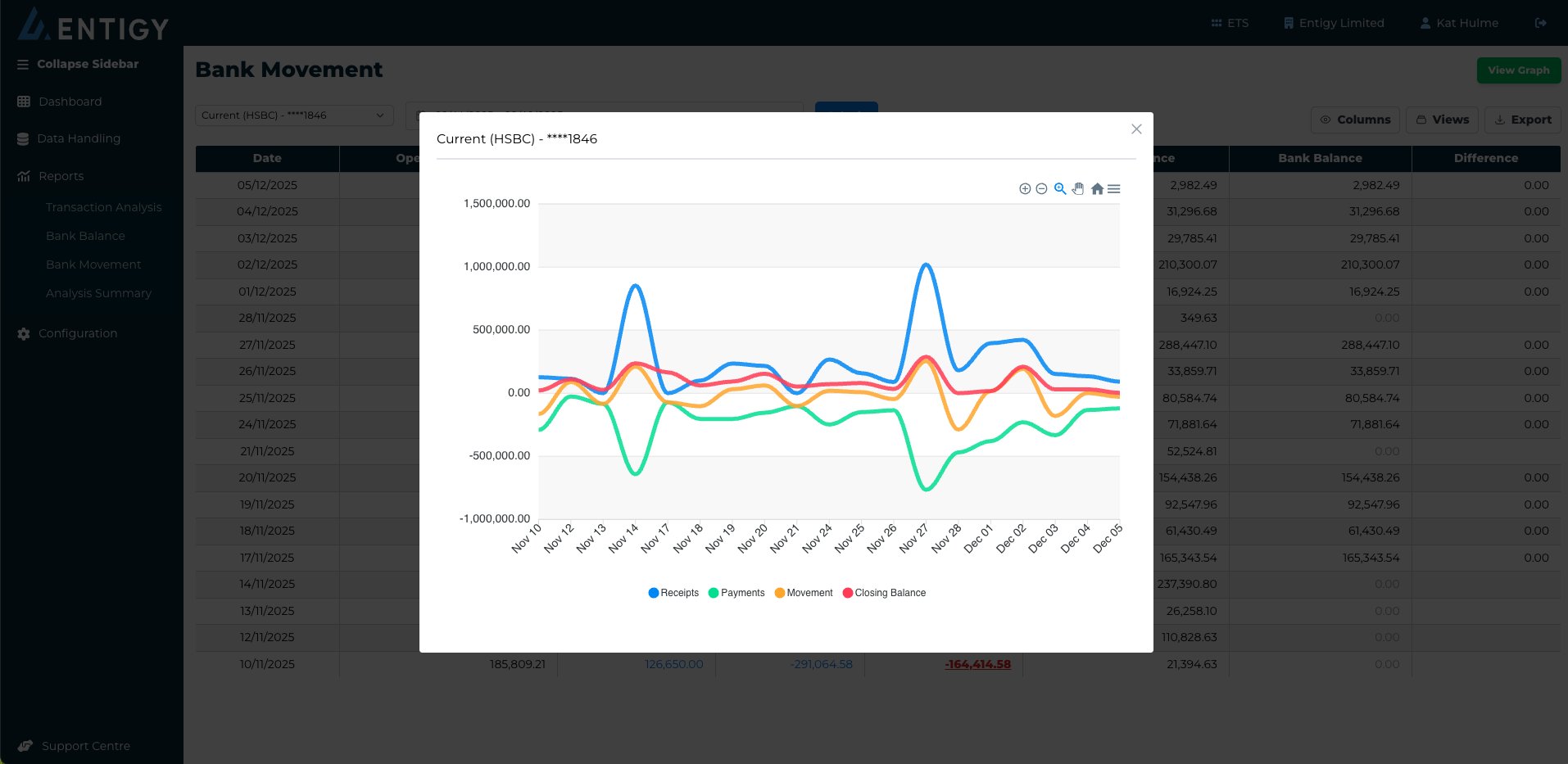Export the Bank Movement data
1568x764 pixels.
pyautogui.click(x=1522, y=120)
